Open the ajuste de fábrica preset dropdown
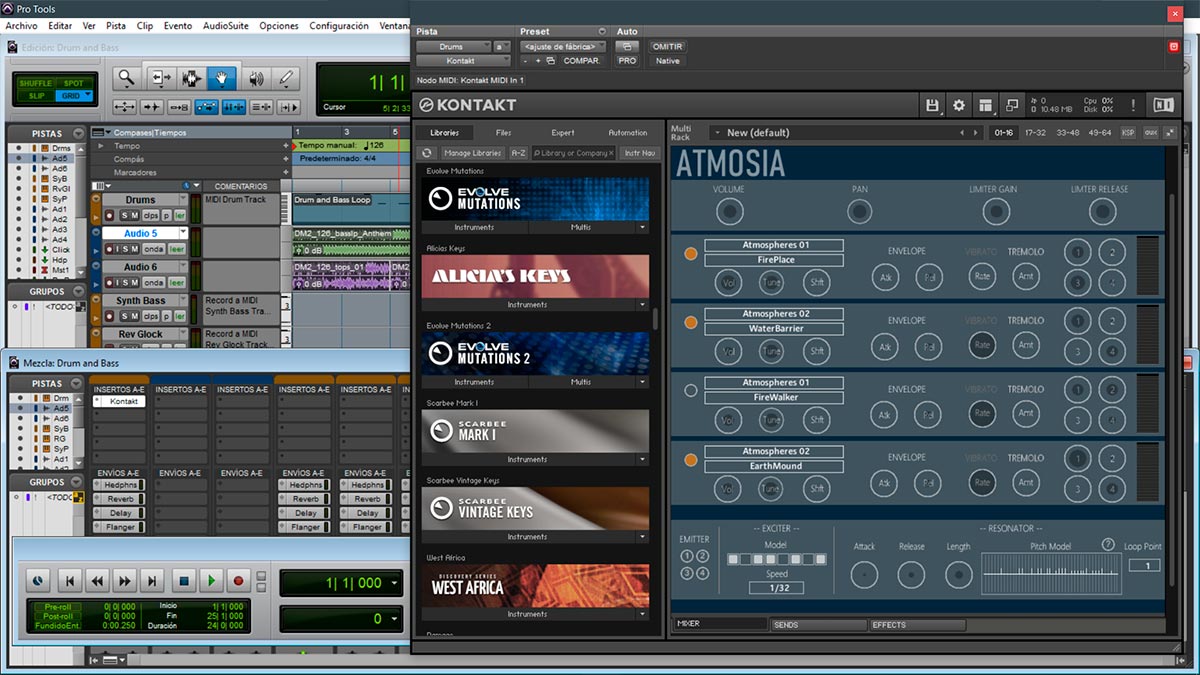Screen dimensions: 1200x675 [562, 47]
